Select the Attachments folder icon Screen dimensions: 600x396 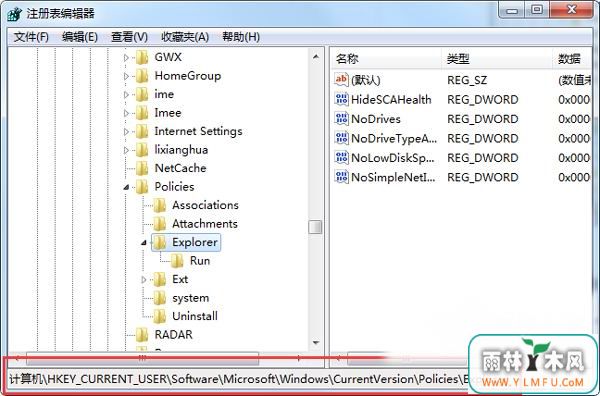[160, 223]
